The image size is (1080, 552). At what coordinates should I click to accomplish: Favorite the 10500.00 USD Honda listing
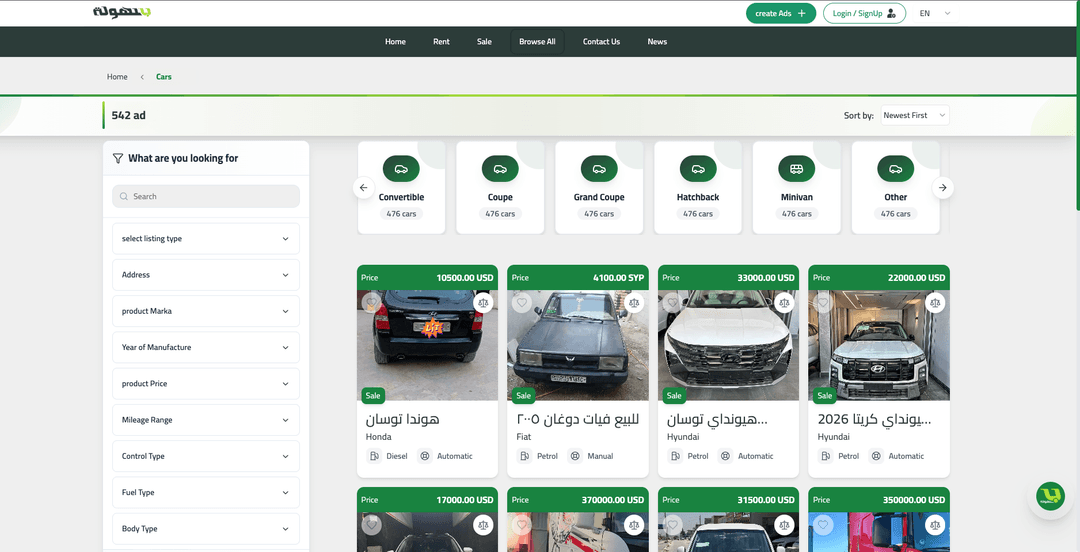point(371,302)
